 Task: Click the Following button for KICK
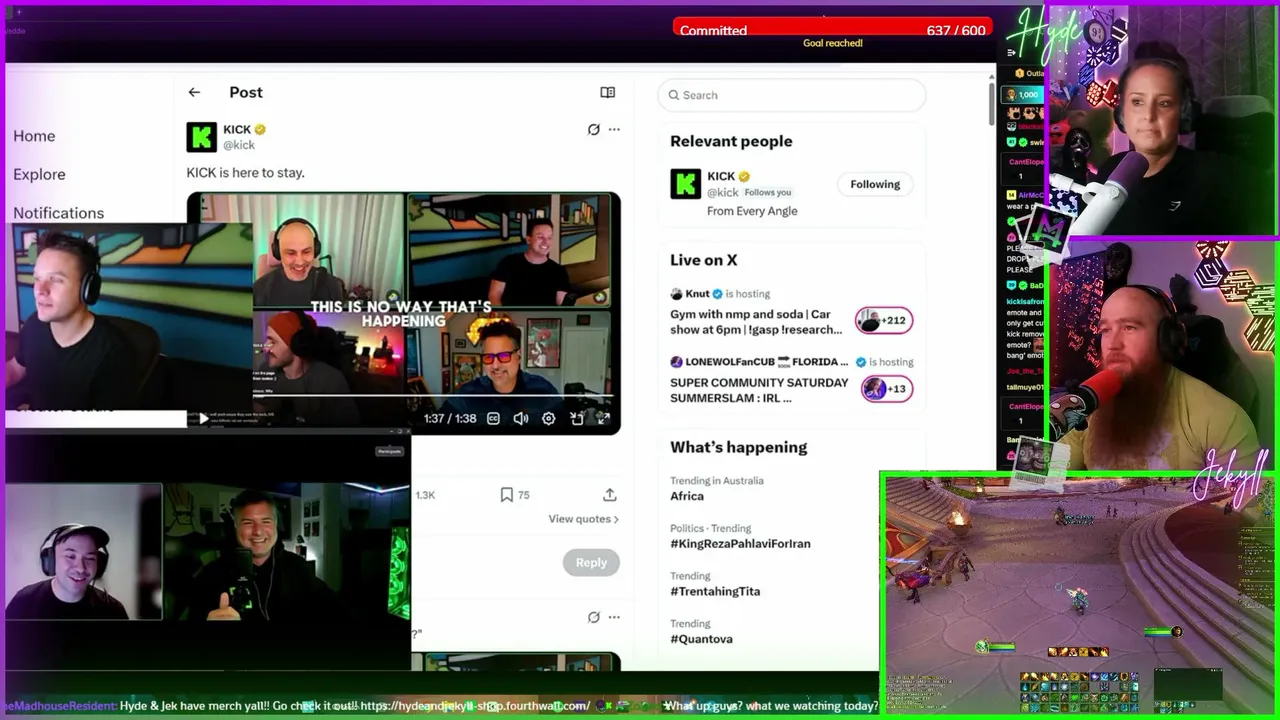point(875,184)
